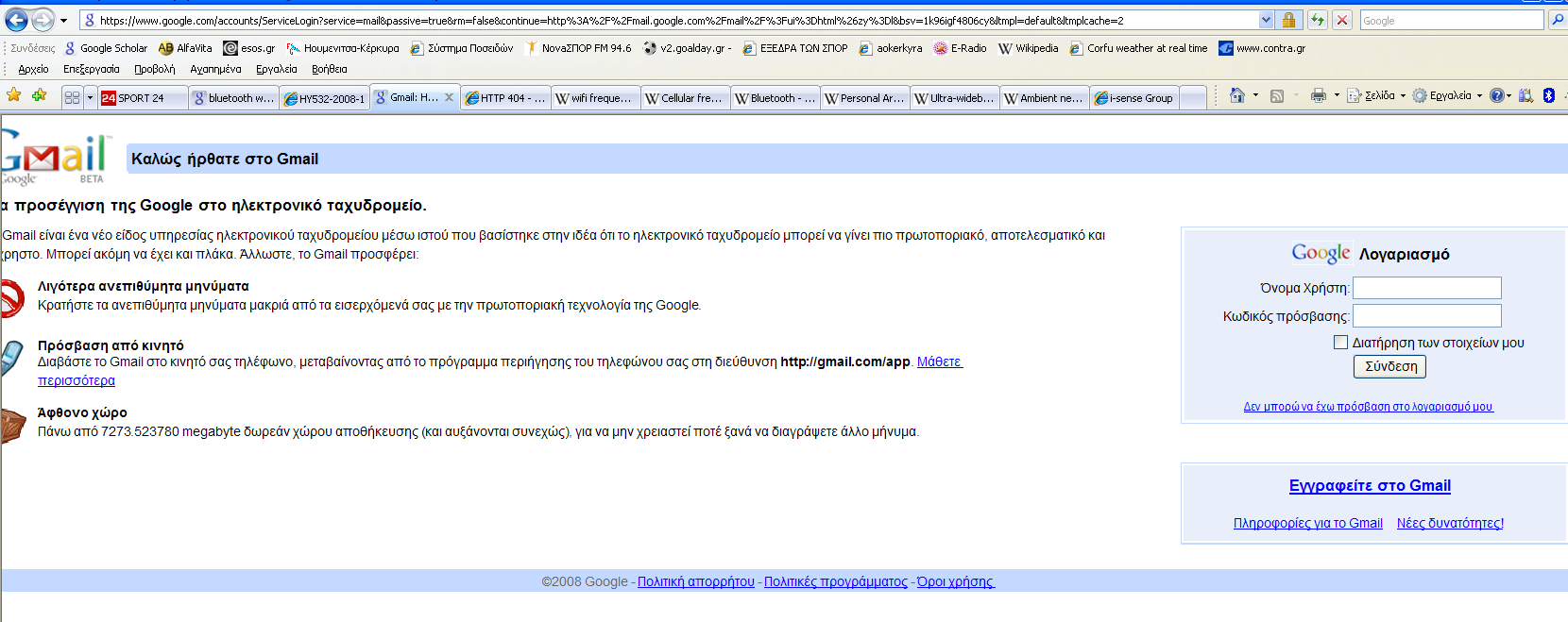The width and height of the screenshot is (1568, 622).
Task: Open the Wikipedia favorites bar link
Action: 1028,48
